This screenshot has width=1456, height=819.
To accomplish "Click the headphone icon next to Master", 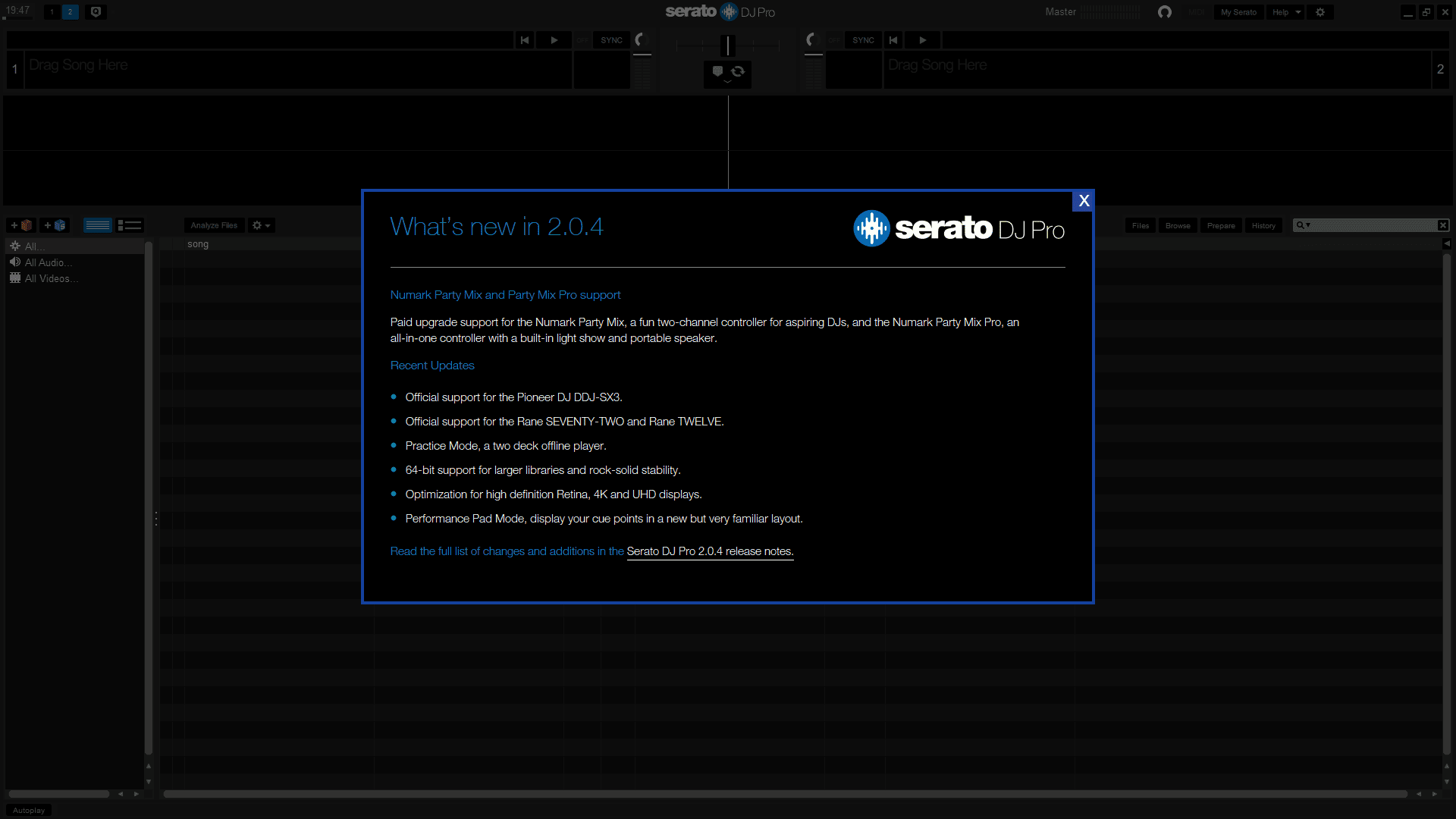I will pos(1165,12).
